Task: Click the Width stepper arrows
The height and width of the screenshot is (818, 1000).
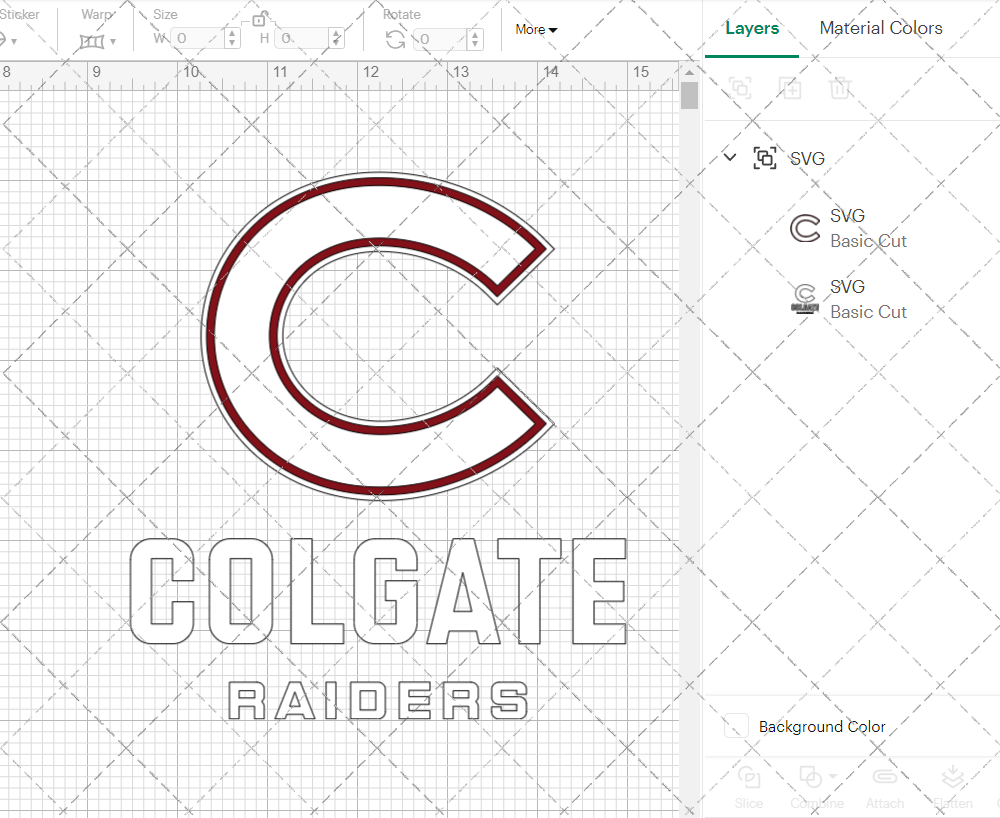Action: [x=233, y=38]
